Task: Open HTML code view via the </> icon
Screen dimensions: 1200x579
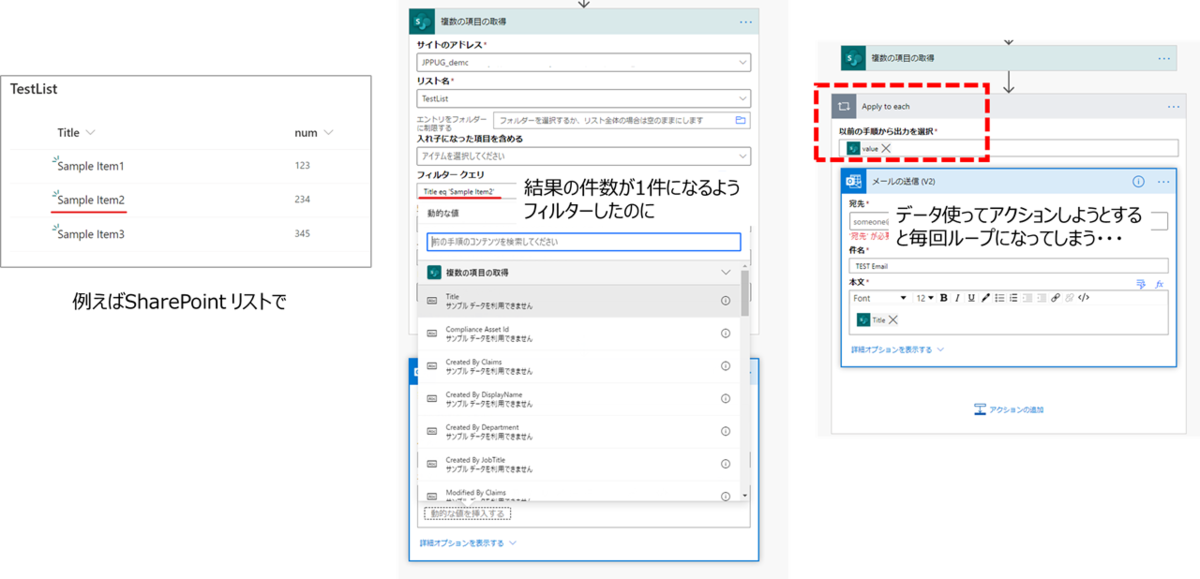Action: tap(1085, 298)
